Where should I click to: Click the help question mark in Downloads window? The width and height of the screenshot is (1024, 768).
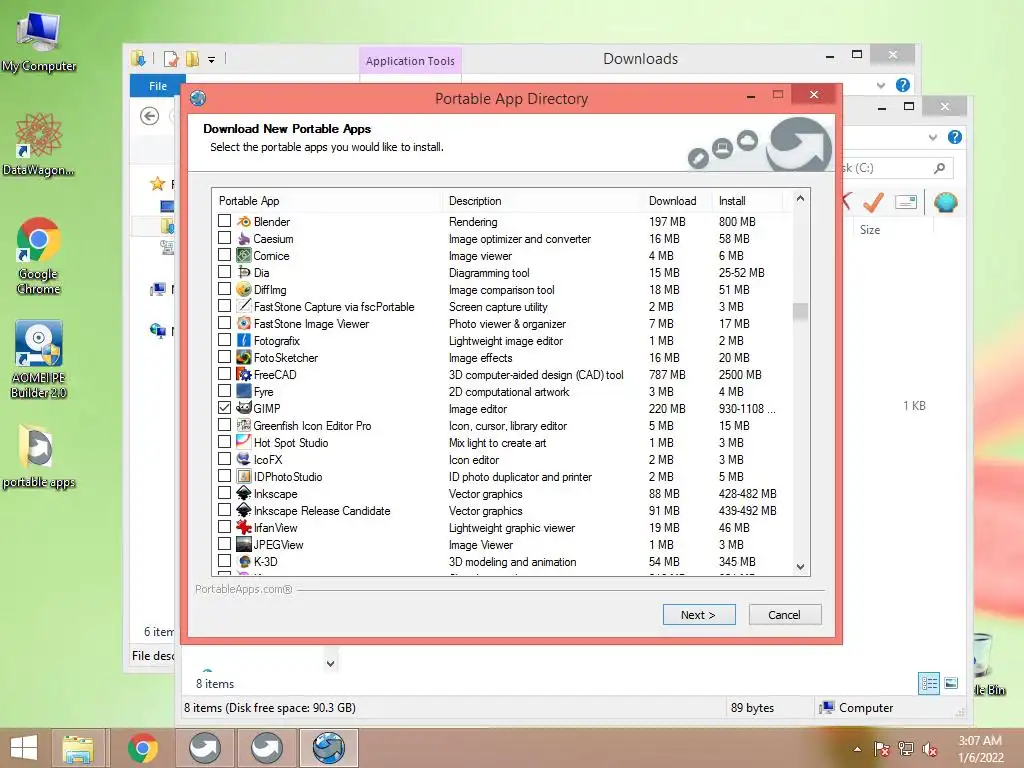pyautogui.click(x=903, y=85)
